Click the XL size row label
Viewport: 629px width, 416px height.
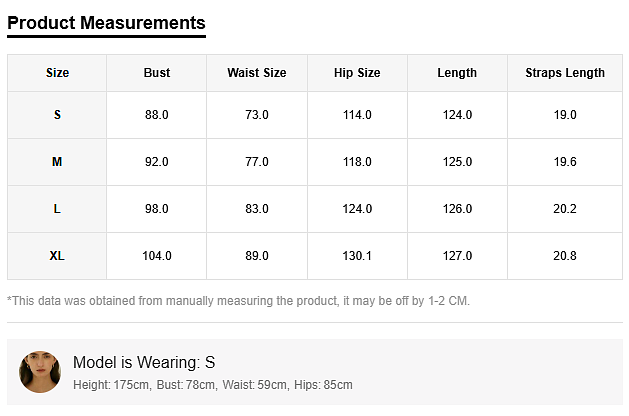pyautogui.click(x=57, y=256)
